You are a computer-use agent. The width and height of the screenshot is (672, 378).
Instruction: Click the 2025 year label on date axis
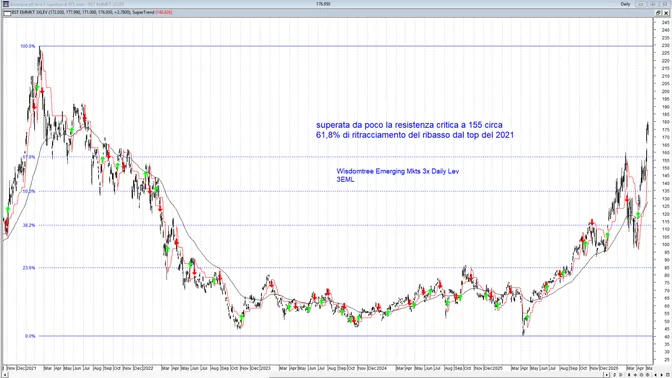point(497,368)
